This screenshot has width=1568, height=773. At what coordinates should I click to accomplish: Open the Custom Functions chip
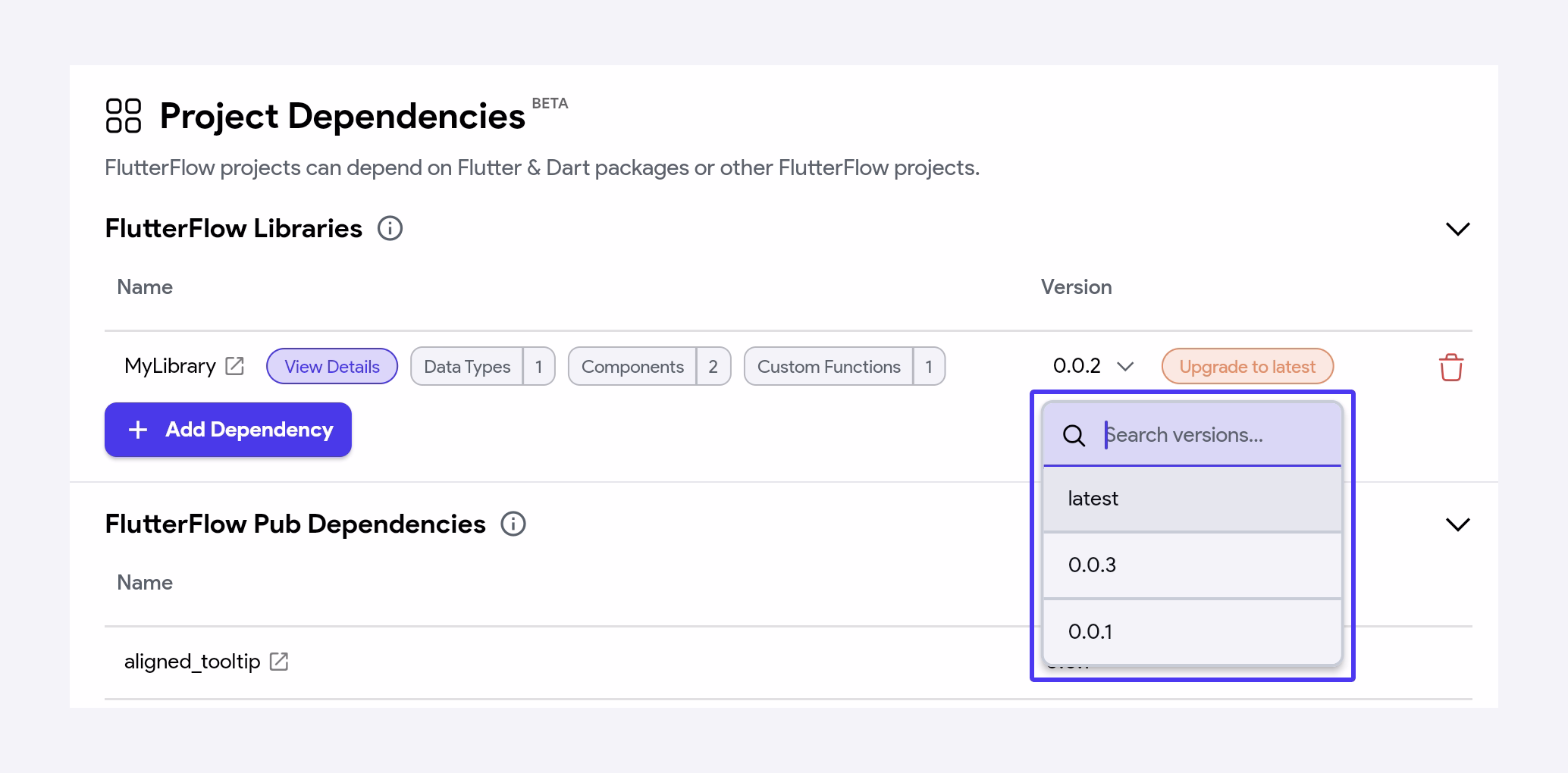pos(845,366)
